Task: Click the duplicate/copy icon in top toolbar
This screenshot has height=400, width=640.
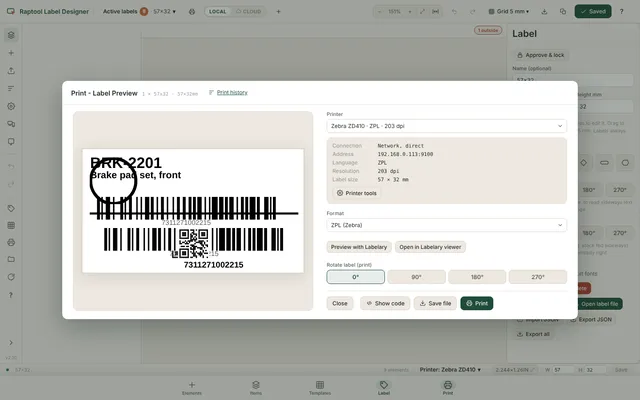Action: pyautogui.click(x=563, y=12)
